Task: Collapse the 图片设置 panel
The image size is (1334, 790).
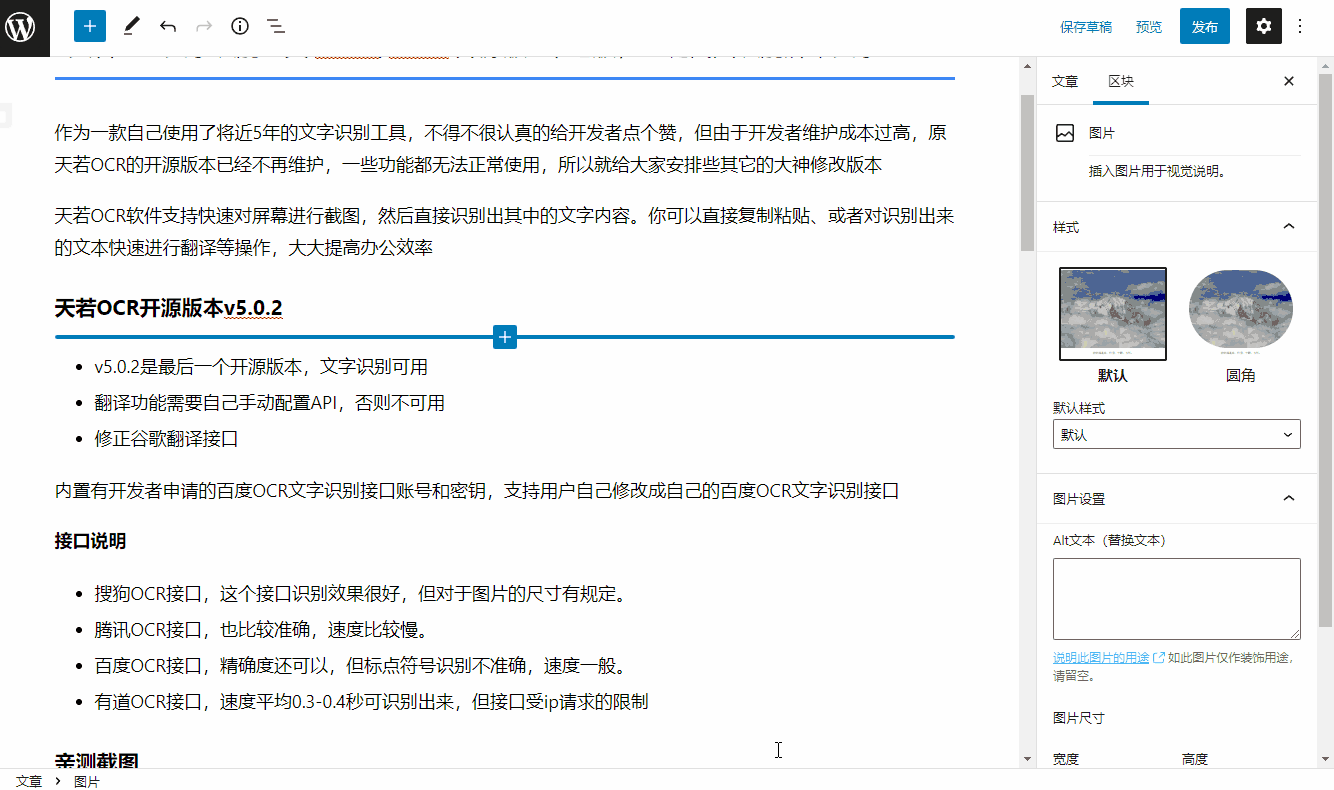Action: pyautogui.click(x=1176, y=498)
